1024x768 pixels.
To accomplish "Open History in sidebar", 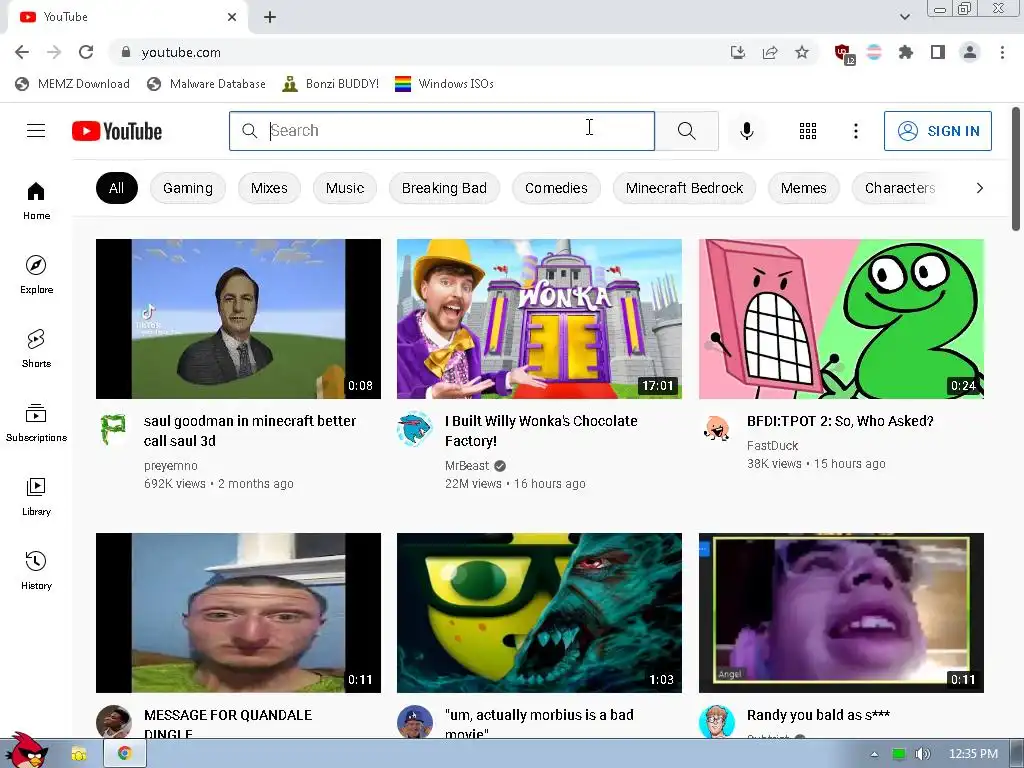I will [36, 570].
